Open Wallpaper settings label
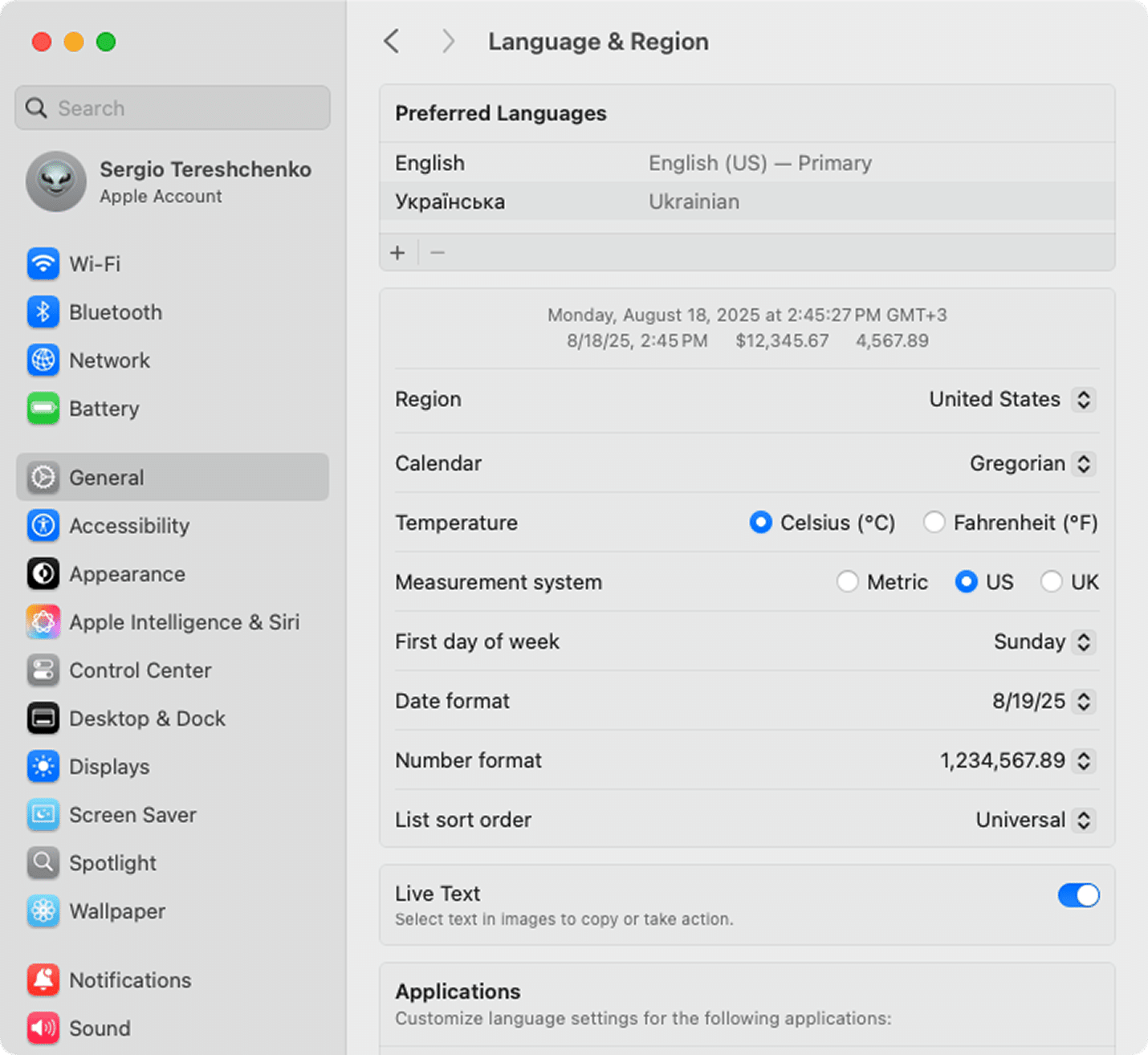This screenshot has height=1055, width=1148. tap(117, 911)
